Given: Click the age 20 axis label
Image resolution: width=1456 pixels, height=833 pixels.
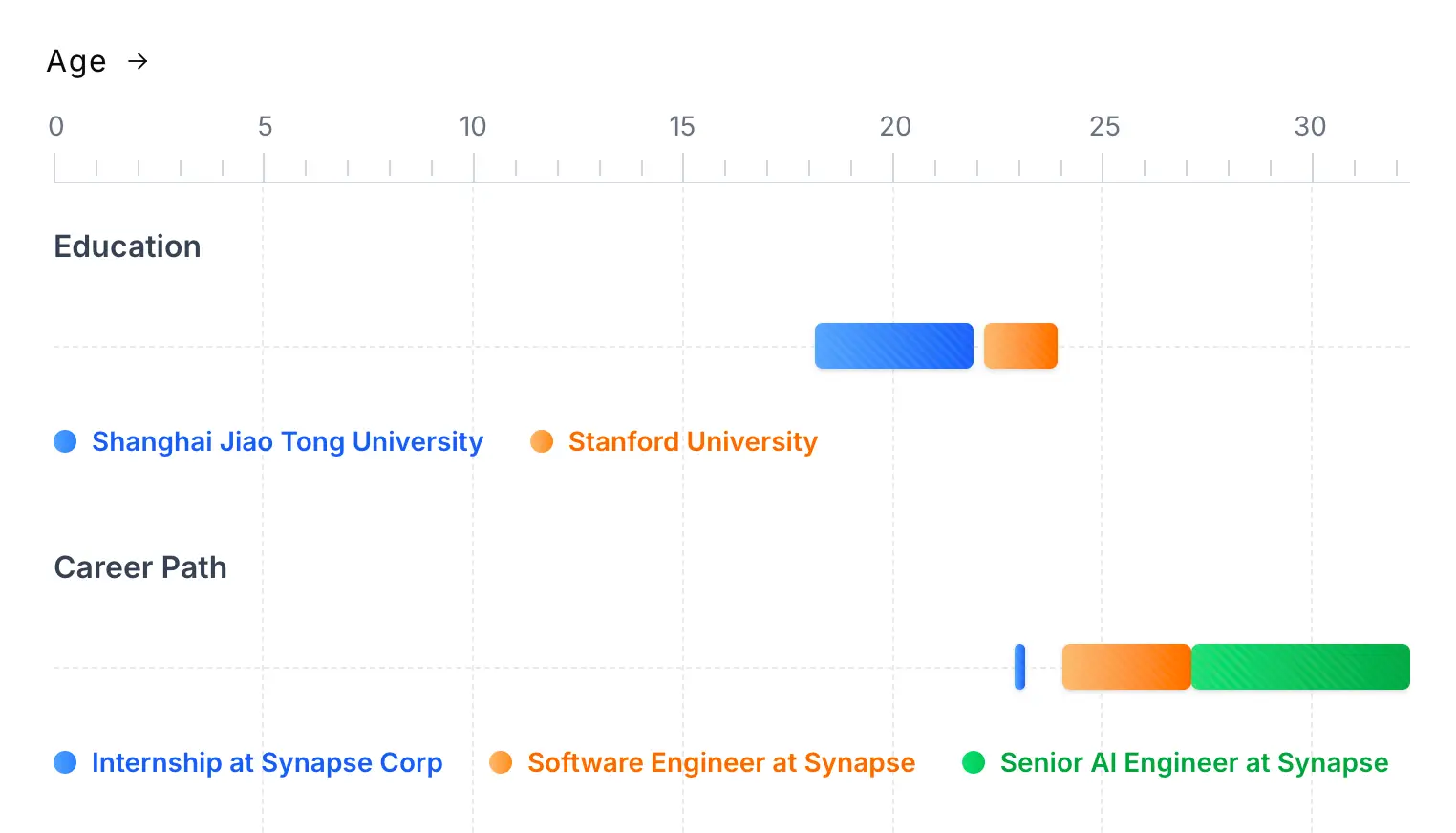Looking at the screenshot, I should (895, 126).
